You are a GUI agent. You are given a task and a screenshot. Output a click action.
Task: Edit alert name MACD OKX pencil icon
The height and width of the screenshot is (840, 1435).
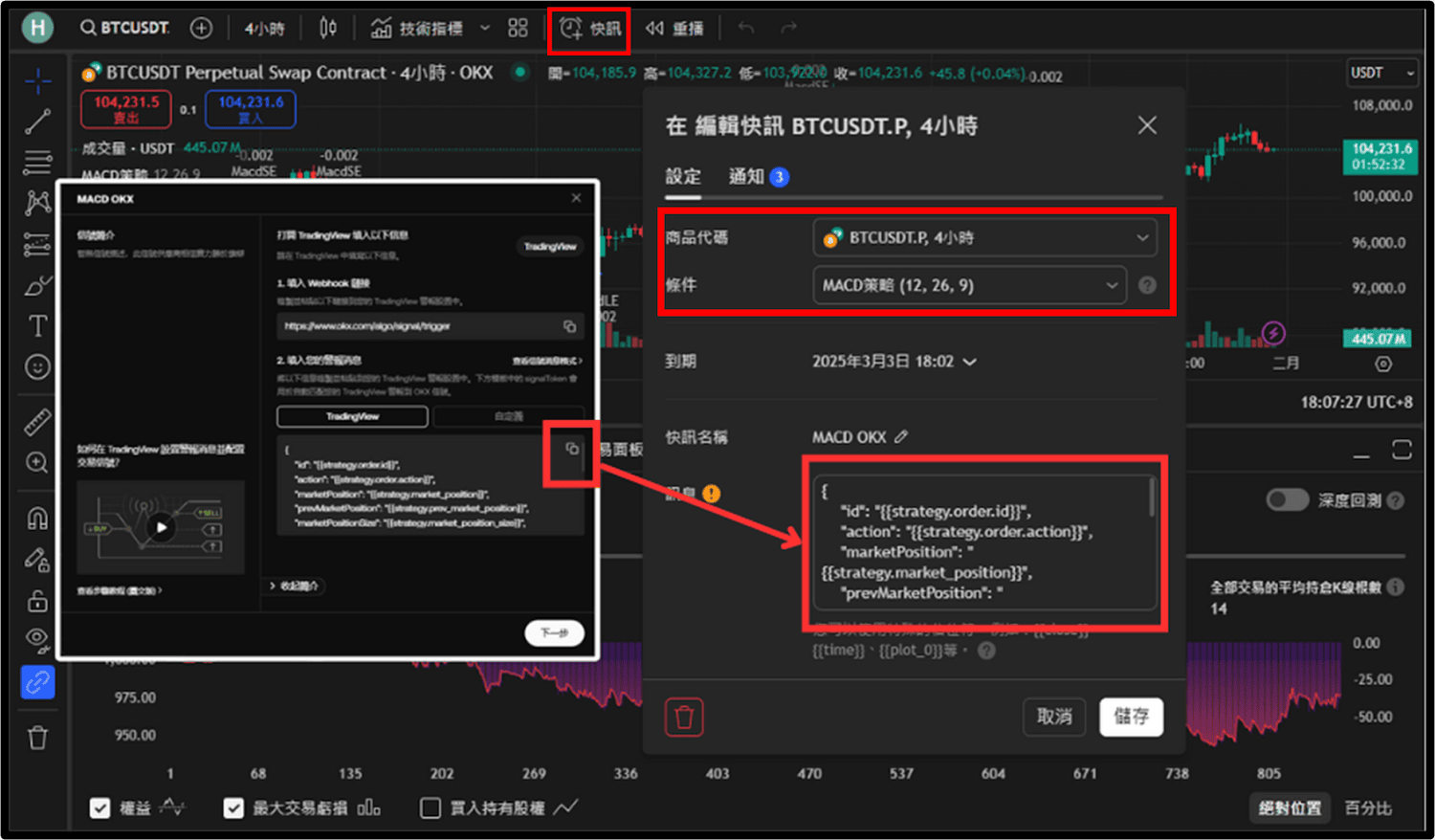pyautogui.click(x=901, y=436)
